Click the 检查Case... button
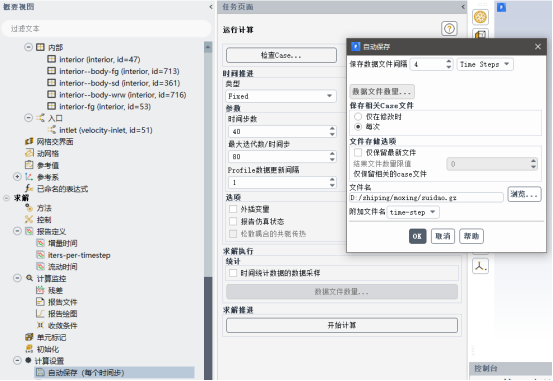This screenshot has height=381, width=553. click(281, 55)
